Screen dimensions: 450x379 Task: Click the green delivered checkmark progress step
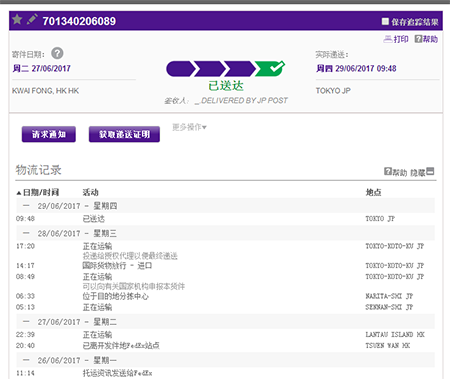click(270, 68)
